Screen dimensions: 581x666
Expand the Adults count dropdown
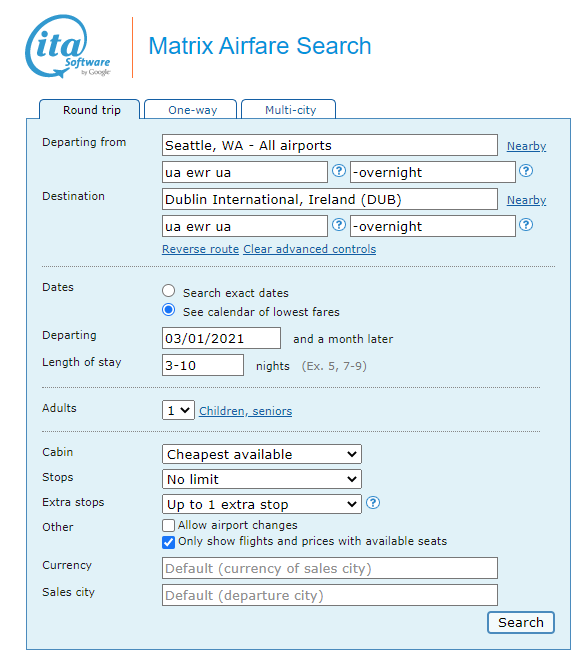(178, 410)
